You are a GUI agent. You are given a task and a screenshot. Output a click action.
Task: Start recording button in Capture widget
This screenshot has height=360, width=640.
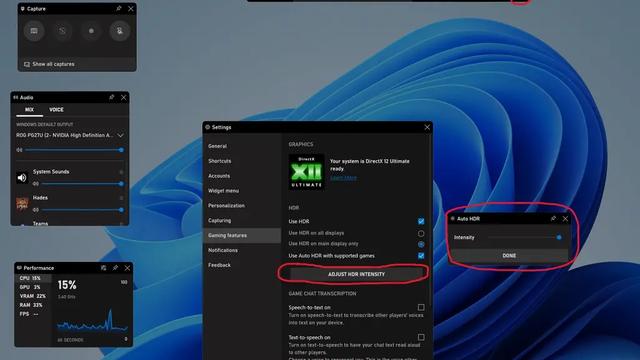coord(91,31)
